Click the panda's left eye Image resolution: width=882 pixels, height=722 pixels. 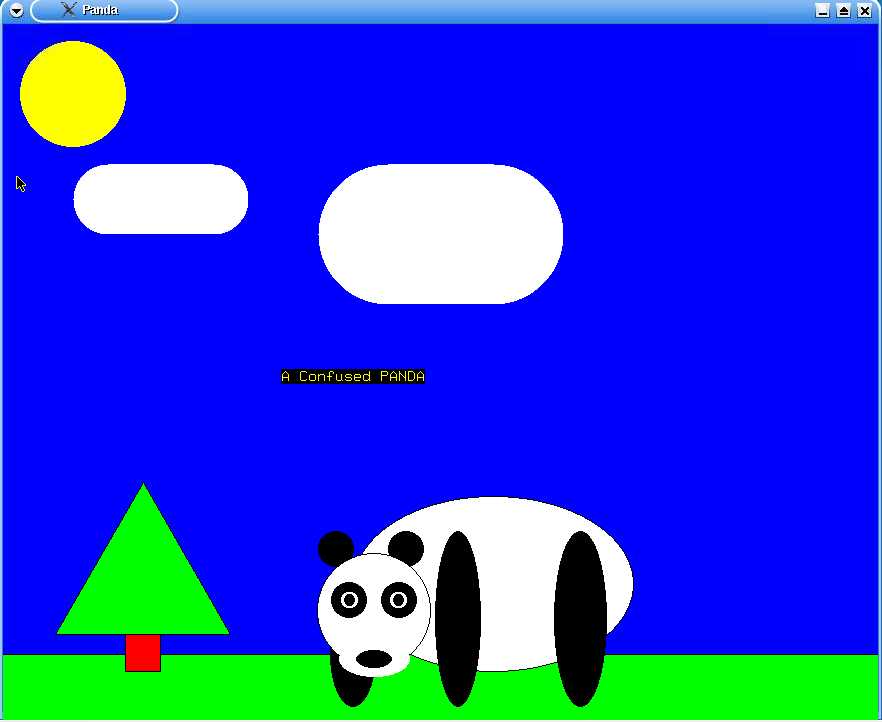click(x=349, y=600)
